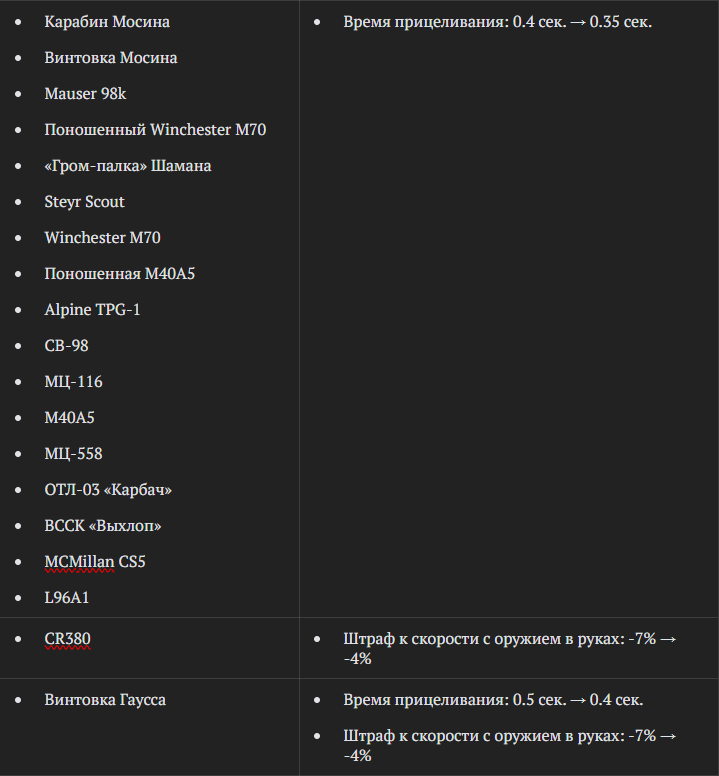Click "«Гром-палка» Шамана" list item
The width and height of the screenshot is (719, 776).
(x=128, y=166)
